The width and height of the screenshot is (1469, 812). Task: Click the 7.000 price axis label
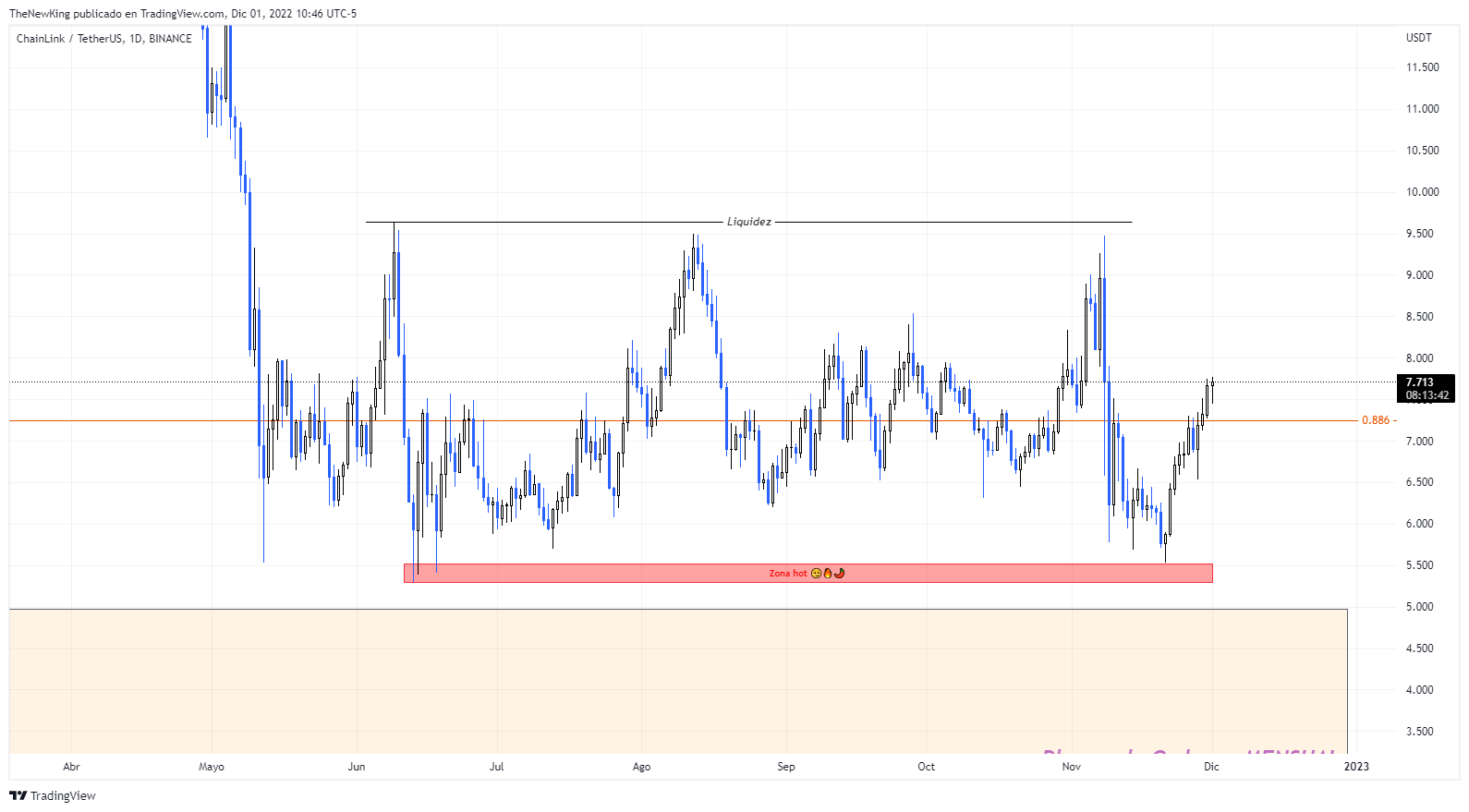tap(1419, 442)
